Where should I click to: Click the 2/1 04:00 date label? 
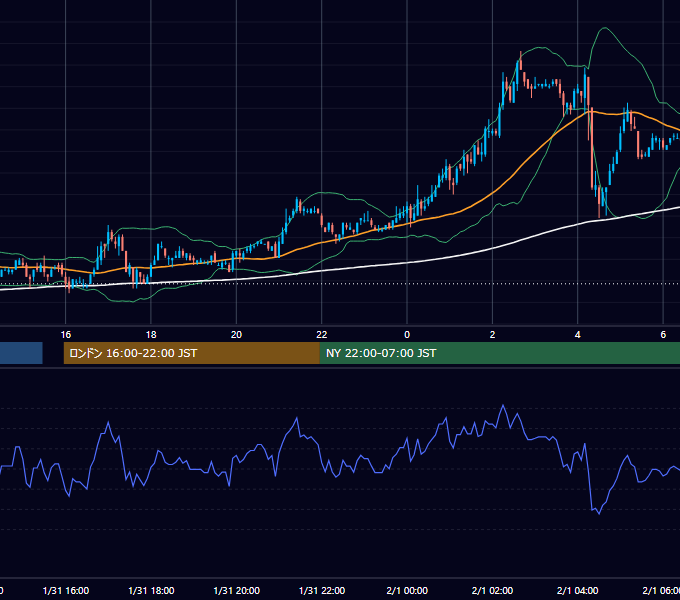coord(578,590)
